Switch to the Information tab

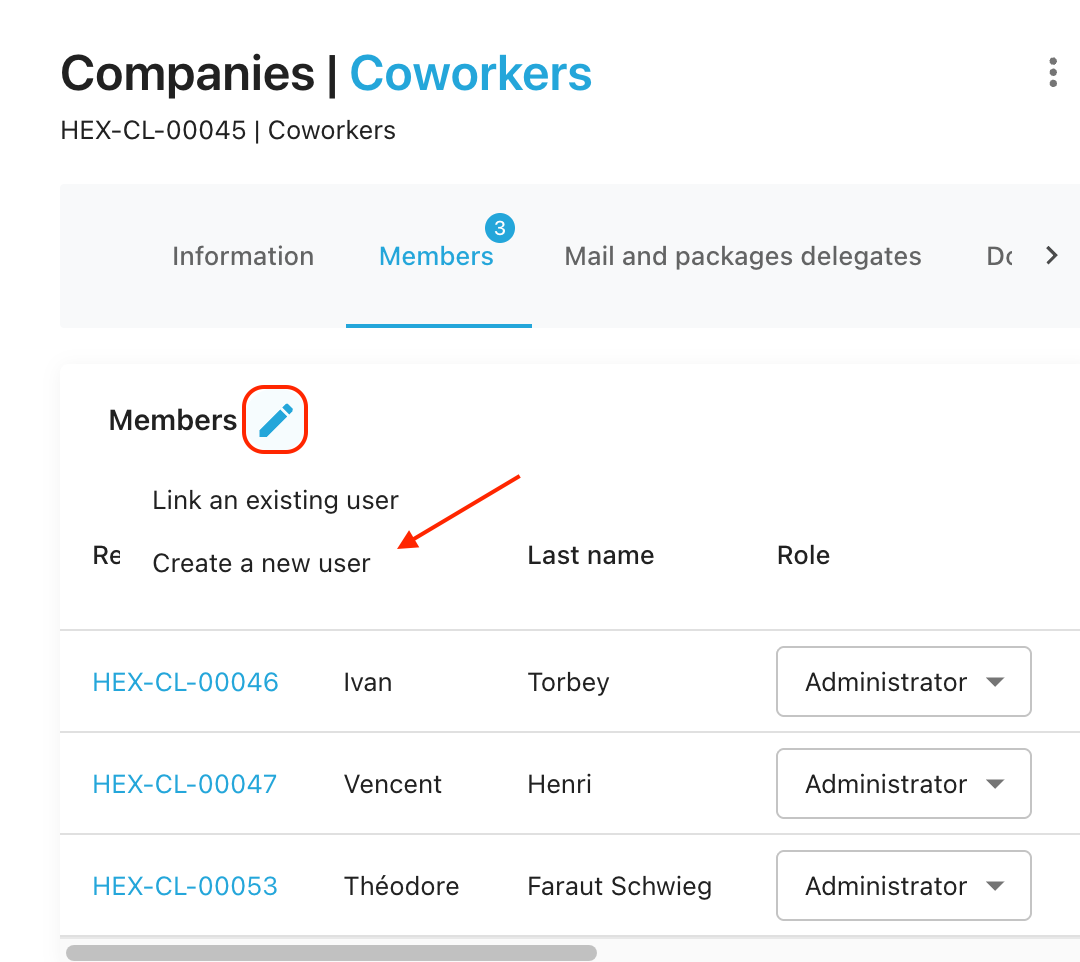point(243,256)
